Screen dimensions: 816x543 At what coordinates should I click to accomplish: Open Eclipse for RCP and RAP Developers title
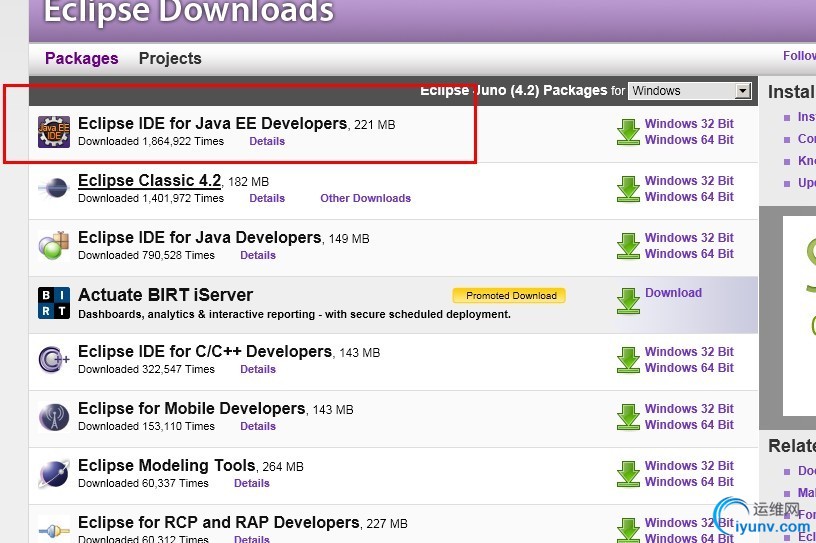(219, 522)
